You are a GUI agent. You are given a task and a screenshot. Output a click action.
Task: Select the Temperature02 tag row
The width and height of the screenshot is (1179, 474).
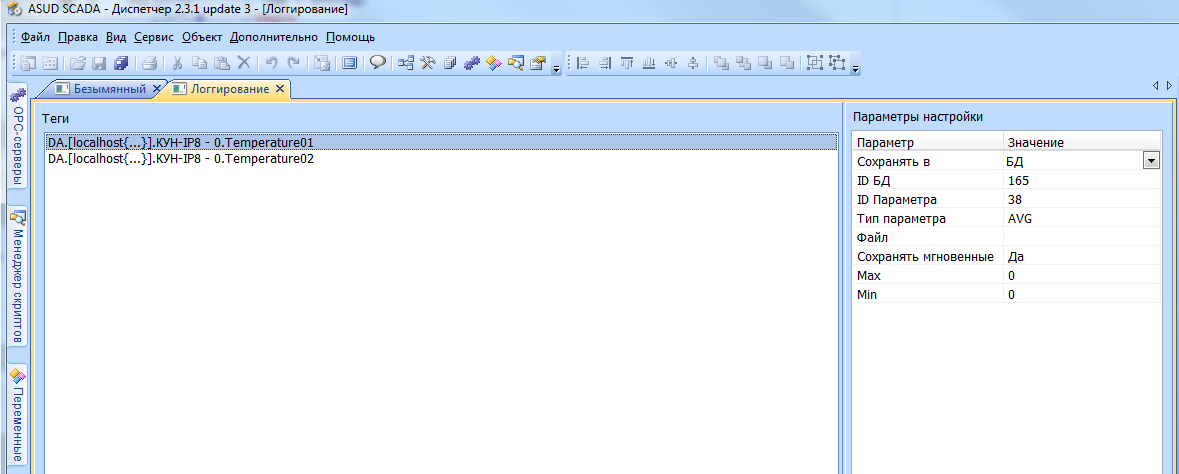(x=181, y=158)
